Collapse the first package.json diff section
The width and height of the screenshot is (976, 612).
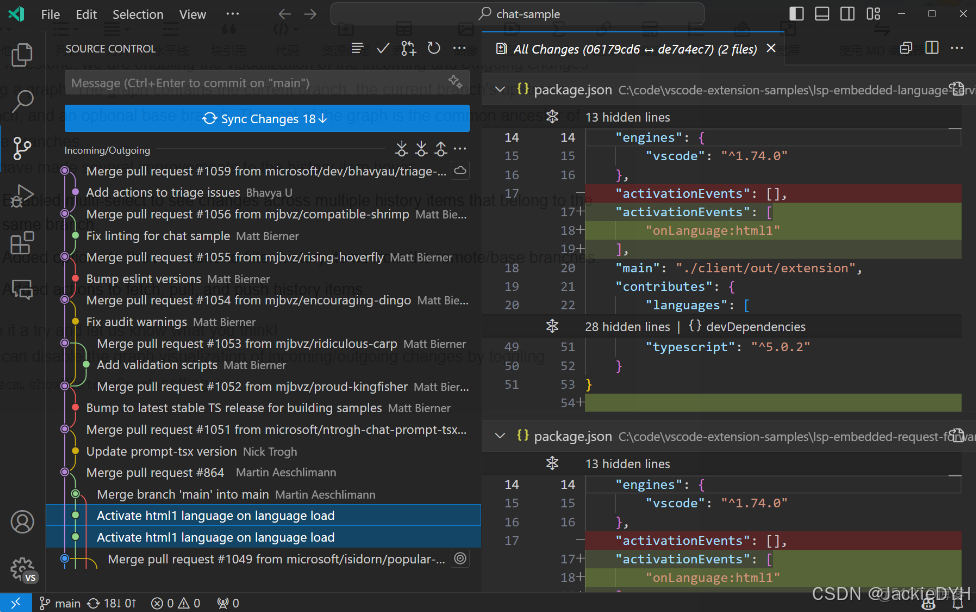pyautogui.click(x=499, y=89)
